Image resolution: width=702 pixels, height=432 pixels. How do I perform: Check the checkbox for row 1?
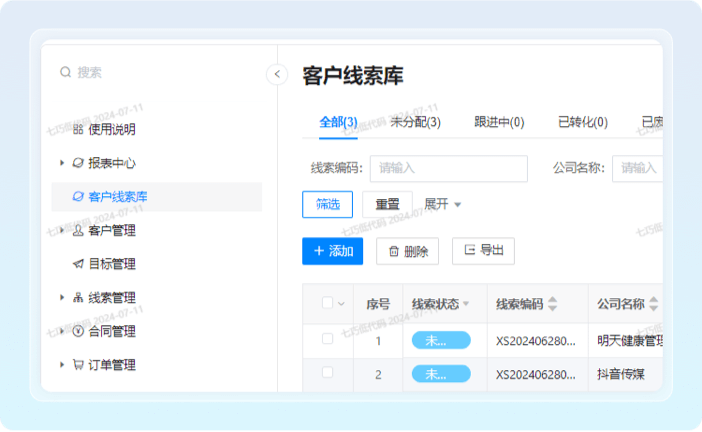(327, 340)
